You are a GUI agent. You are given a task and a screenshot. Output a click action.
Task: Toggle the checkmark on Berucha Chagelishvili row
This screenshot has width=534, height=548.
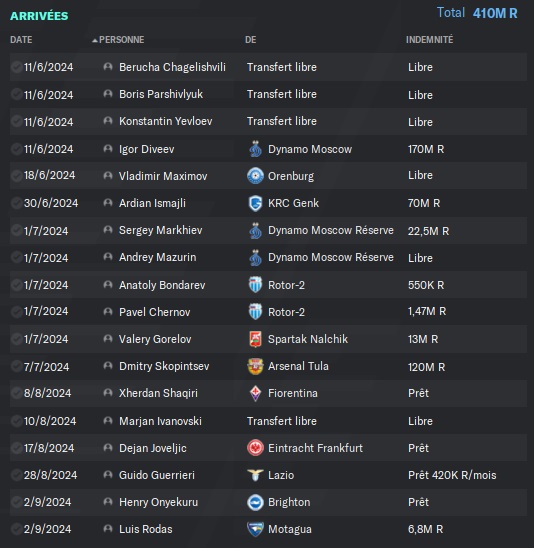tap(16, 67)
